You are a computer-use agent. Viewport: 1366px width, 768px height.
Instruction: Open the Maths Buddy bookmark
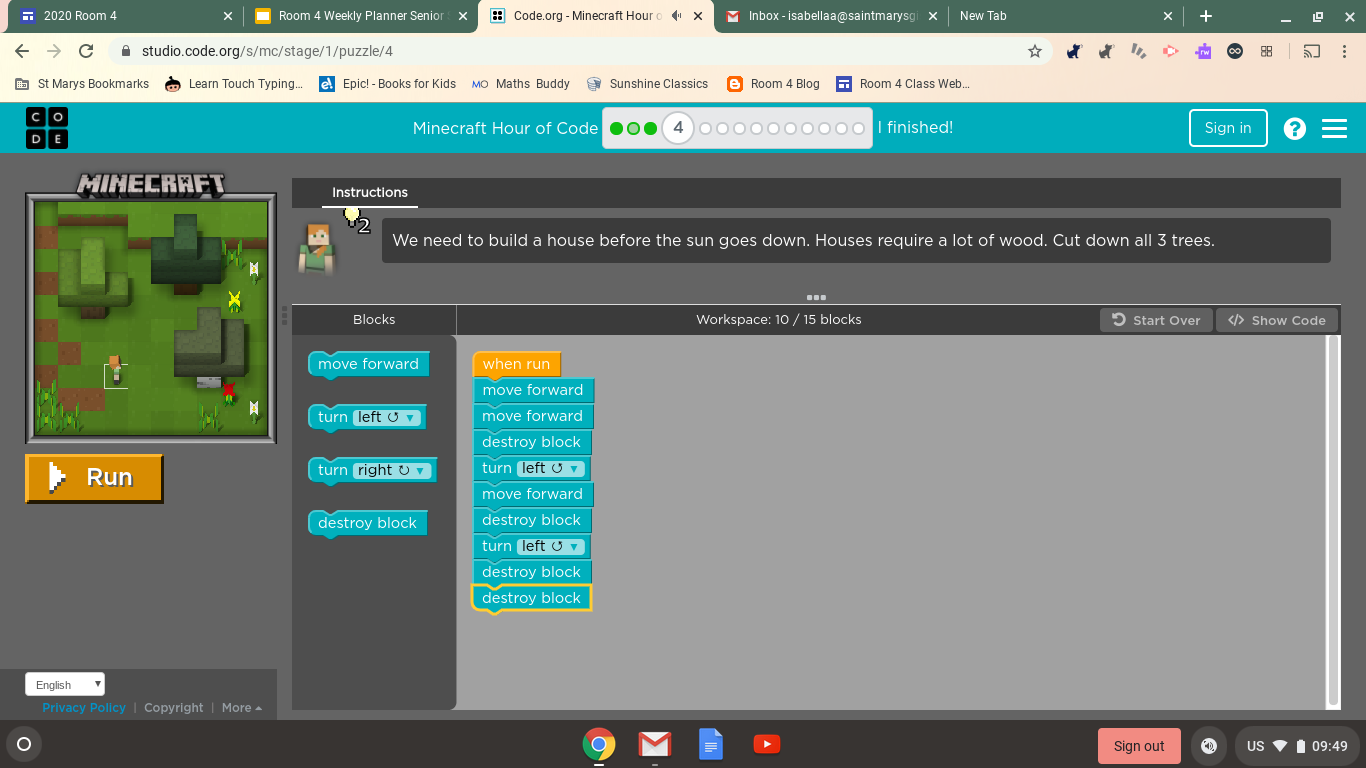pyautogui.click(x=521, y=84)
